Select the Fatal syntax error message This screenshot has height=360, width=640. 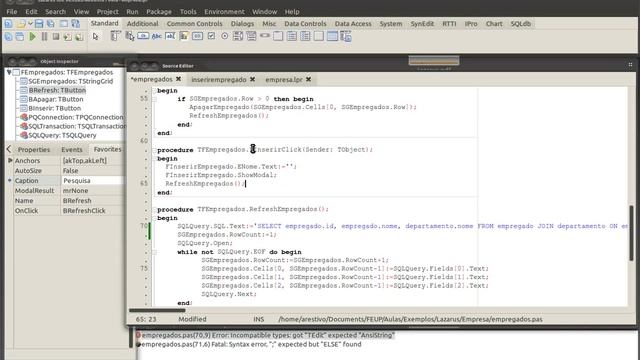pos(251,344)
